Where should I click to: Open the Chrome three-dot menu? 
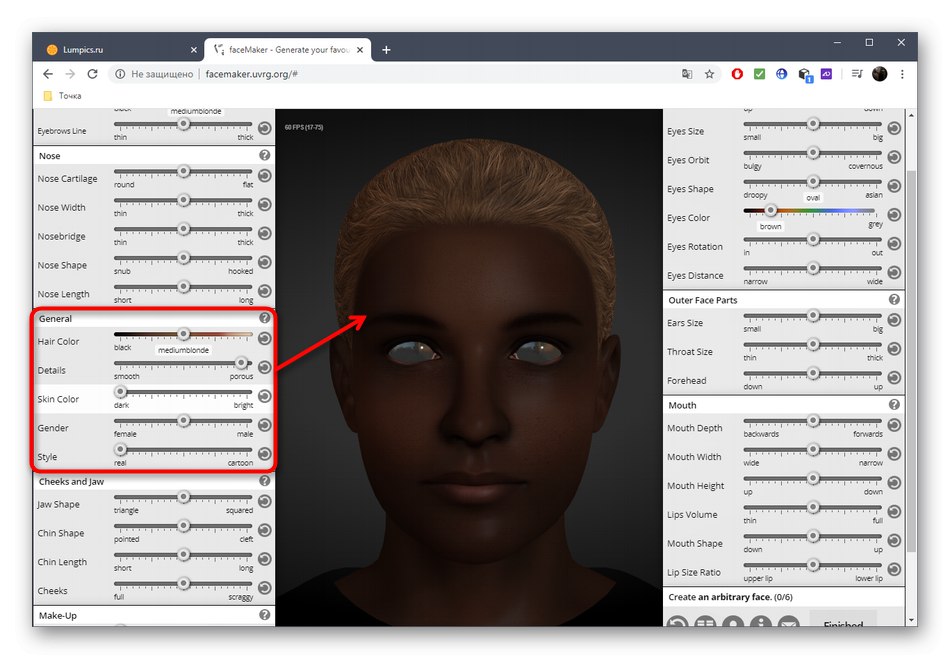click(x=903, y=74)
